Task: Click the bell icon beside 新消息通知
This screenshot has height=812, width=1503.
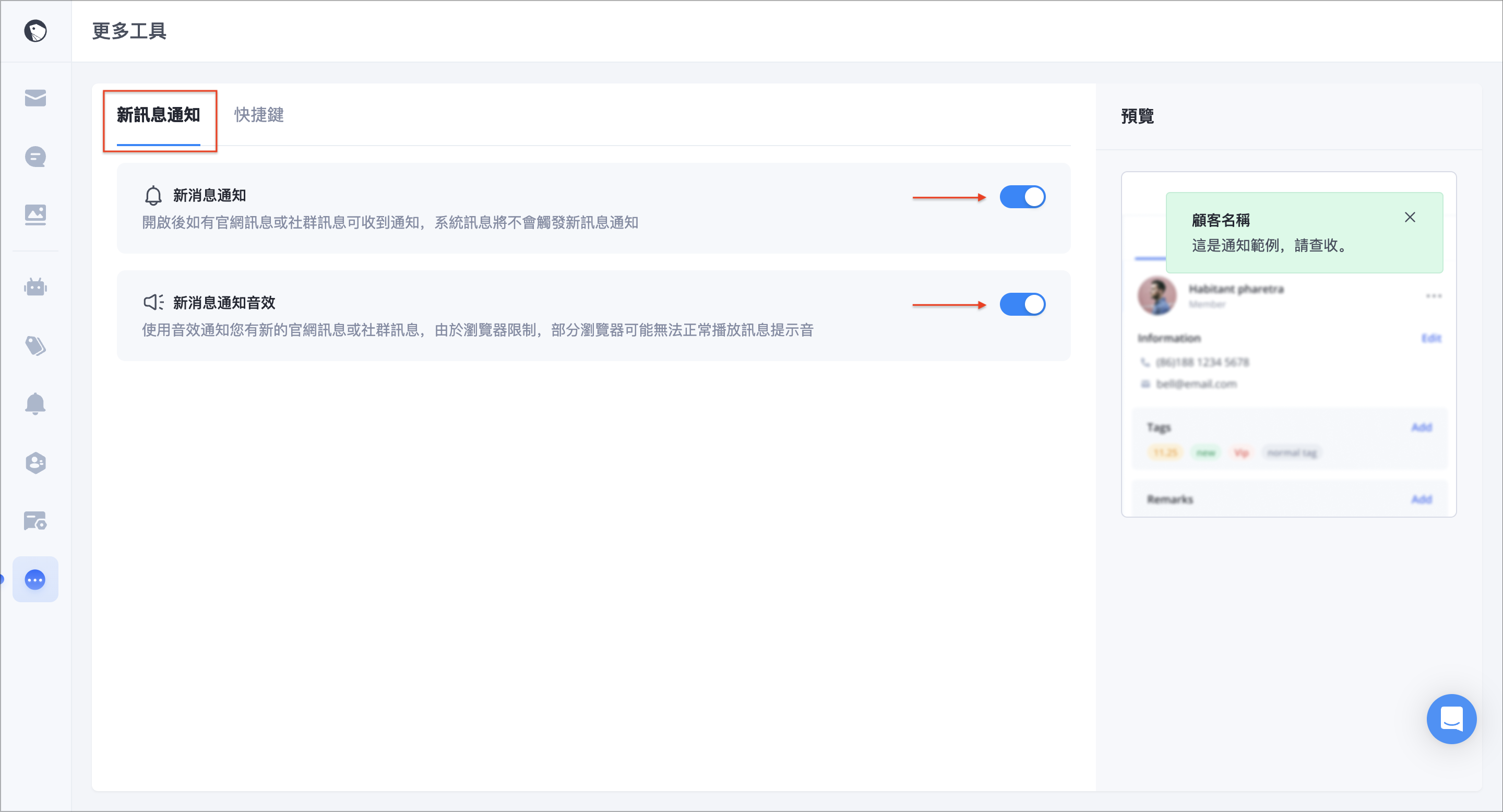Action: [153, 196]
